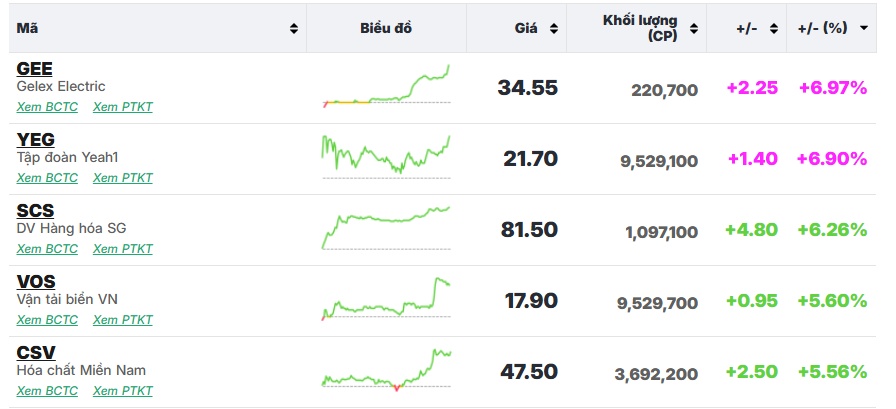The width and height of the screenshot is (896, 409).
Task: Open Xem BCTC for SCS
Action: pos(47,249)
